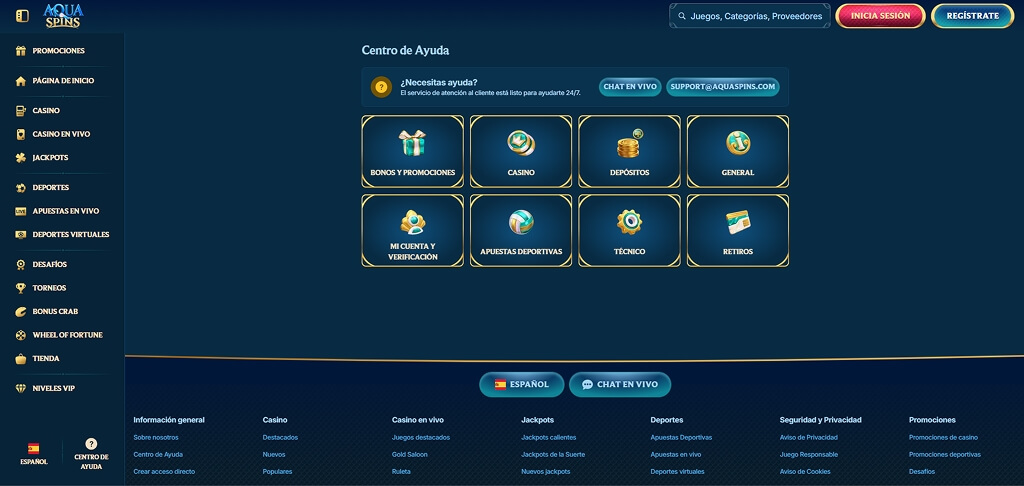Select Wheel of Fortune in sidebar menu
Screen dimensions: 1024x486
point(68,335)
